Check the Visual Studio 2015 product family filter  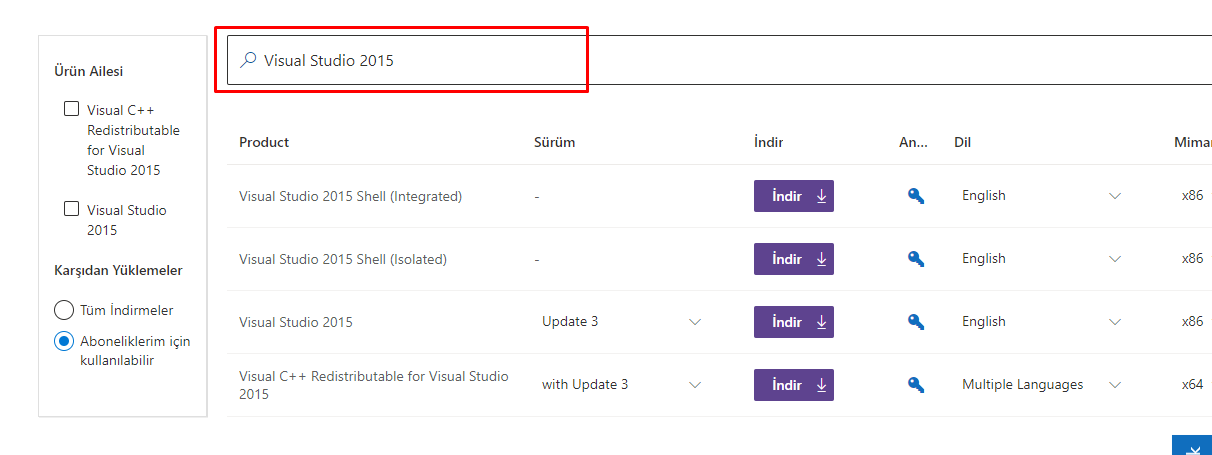point(72,209)
